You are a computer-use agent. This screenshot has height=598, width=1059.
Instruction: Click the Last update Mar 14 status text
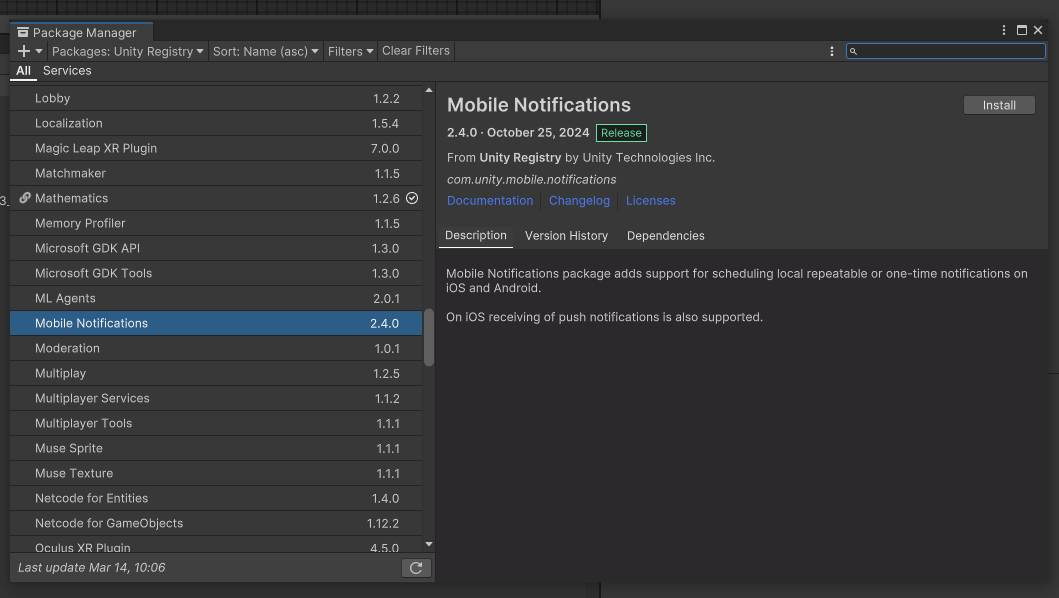click(92, 568)
